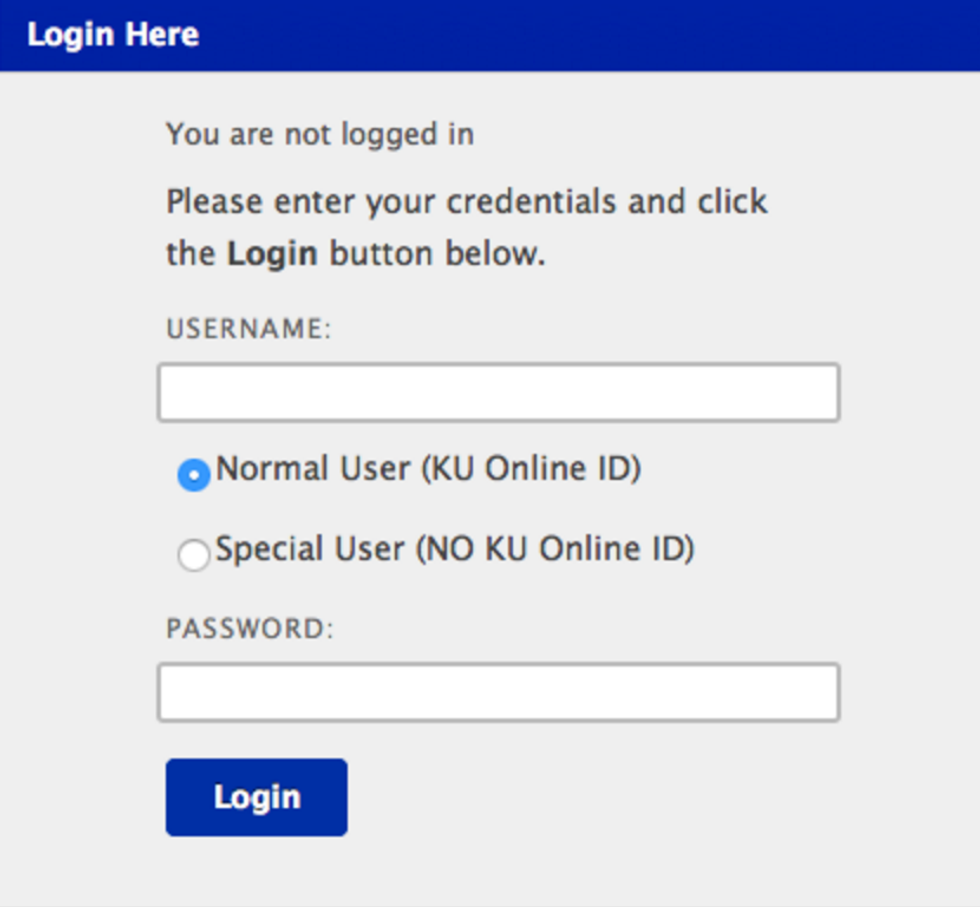The width and height of the screenshot is (980, 907).
Task: Click the USERNAME field label
Action: pos(248,329)
